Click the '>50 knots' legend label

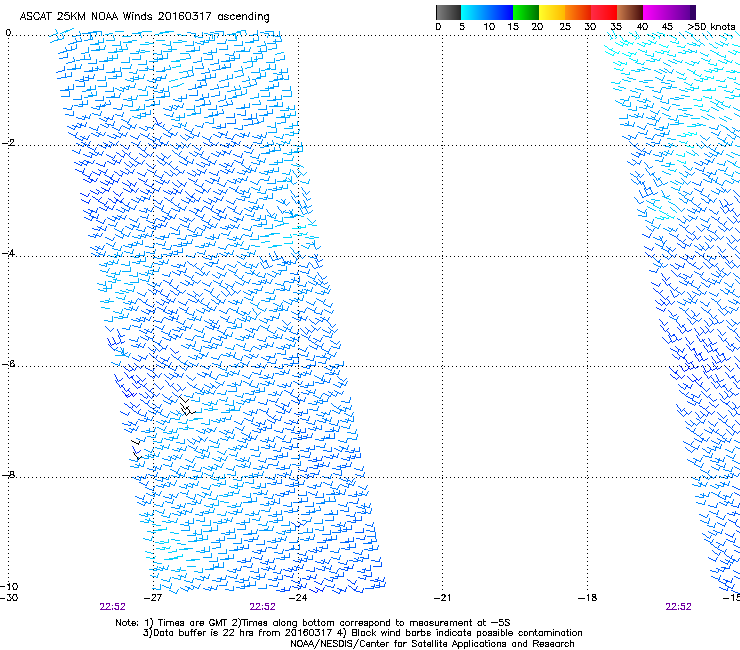click(711, 27)
